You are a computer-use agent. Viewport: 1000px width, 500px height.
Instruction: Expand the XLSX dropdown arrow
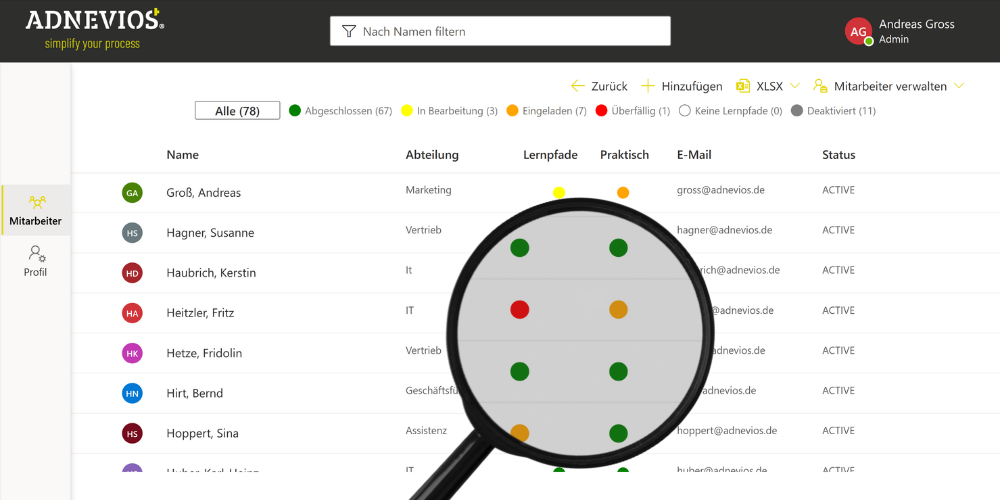[794, 86]
